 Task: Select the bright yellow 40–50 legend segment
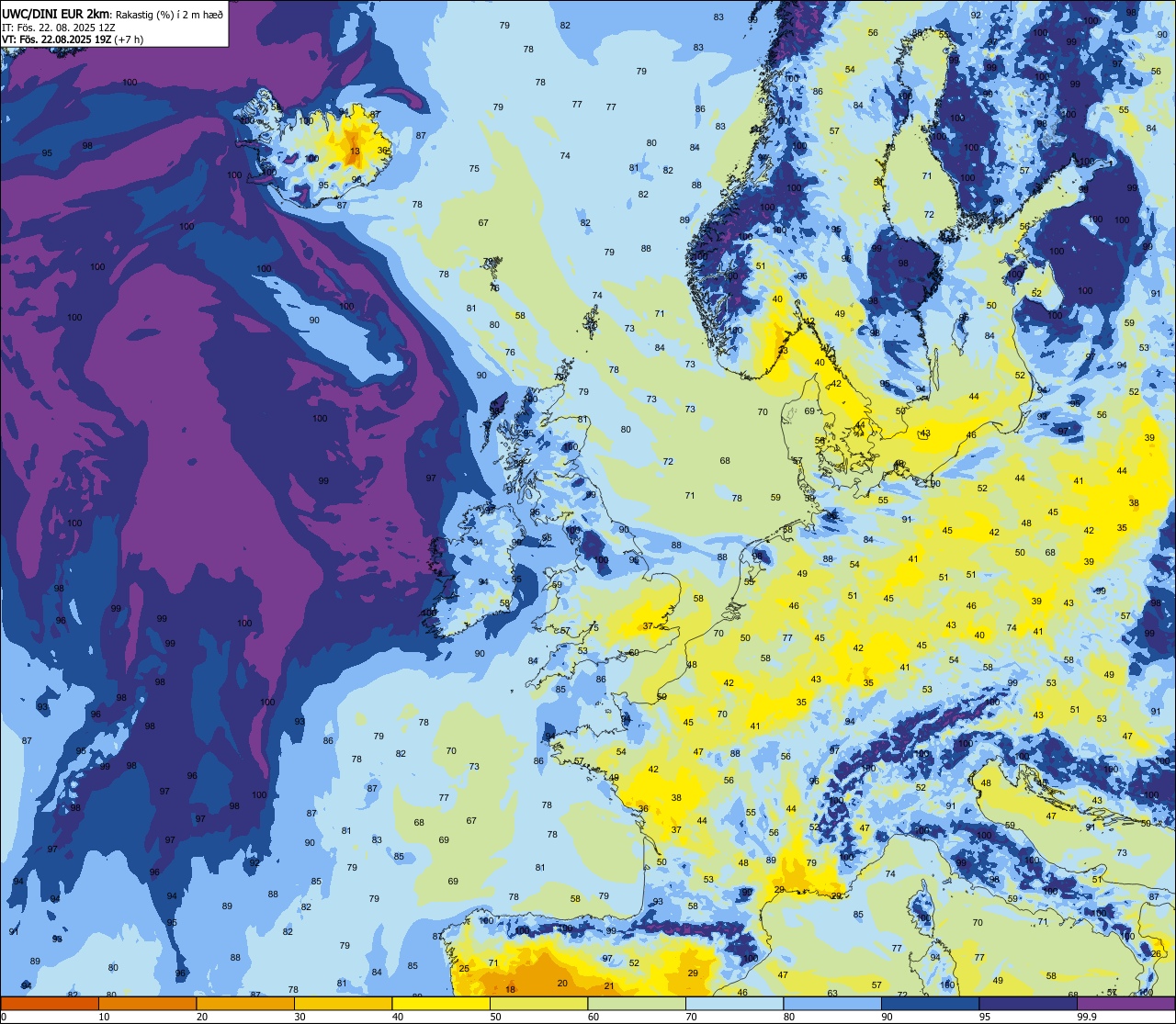441,1004
